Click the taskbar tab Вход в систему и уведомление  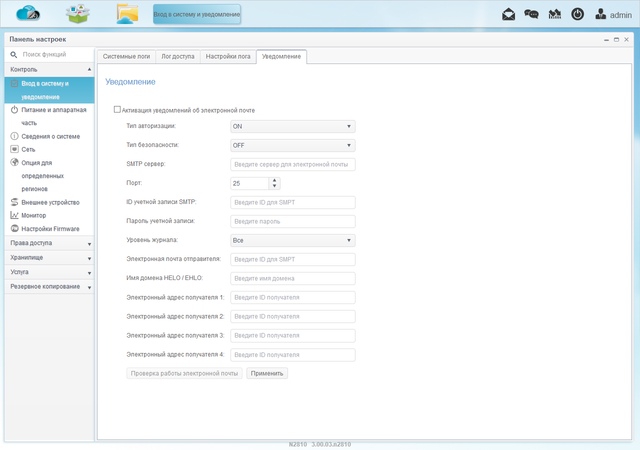[x=197, y=14]
